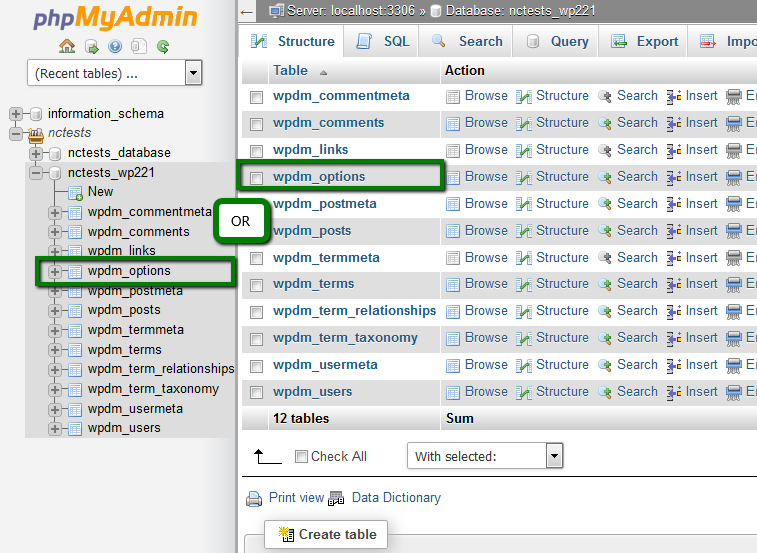Image resolution: width=757 pixels, height=553 pixels.
Task: Select wpdm_commentmeta in the sidebar tree
Action: [149, 212]
